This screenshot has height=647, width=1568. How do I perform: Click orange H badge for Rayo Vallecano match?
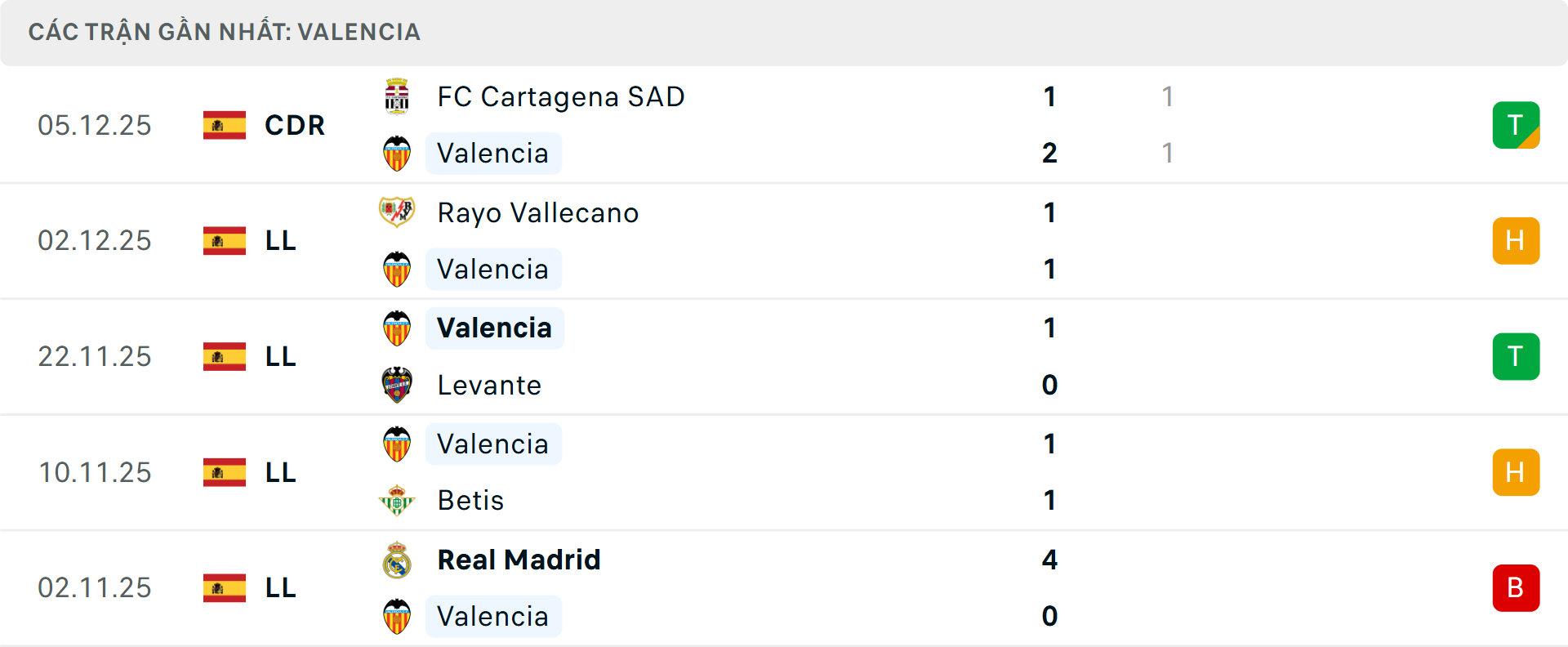(1516, 241)
